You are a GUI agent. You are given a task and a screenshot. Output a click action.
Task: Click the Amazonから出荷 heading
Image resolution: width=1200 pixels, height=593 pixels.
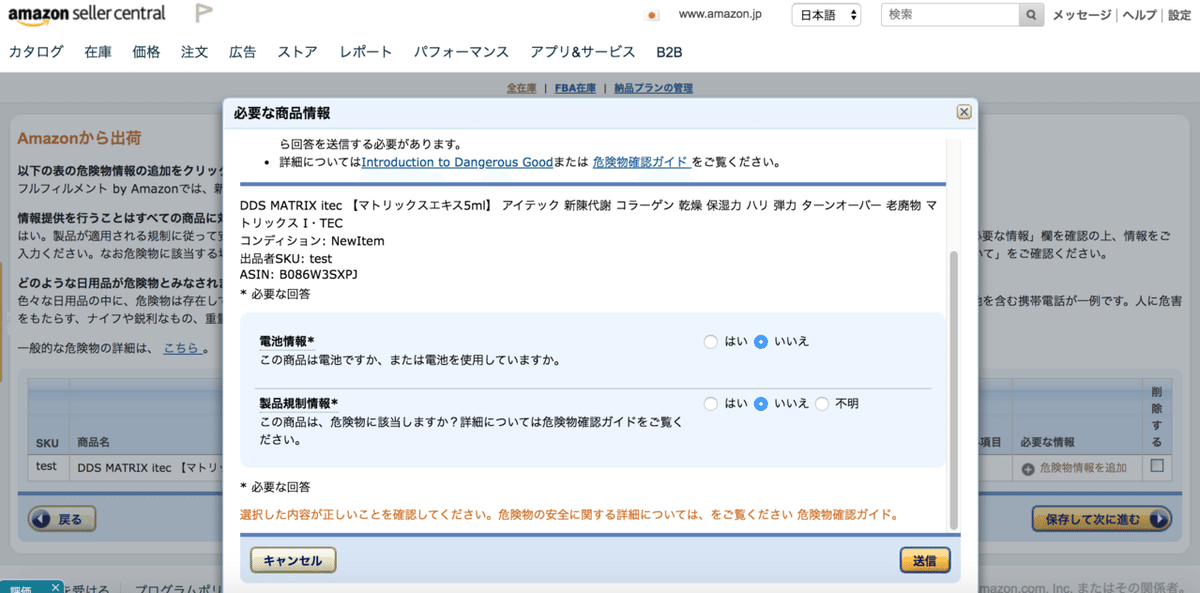click(x=79, y=139)
